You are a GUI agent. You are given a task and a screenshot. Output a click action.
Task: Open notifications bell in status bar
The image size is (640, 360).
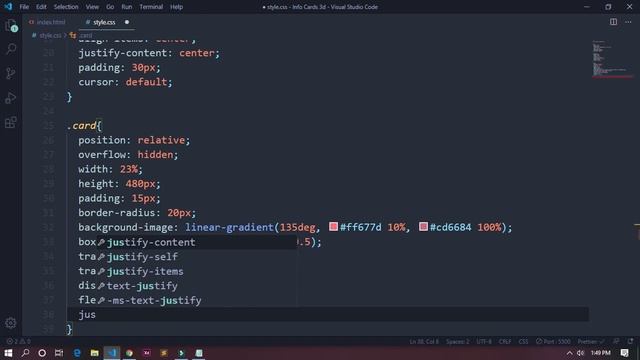[x=631, y=341]
